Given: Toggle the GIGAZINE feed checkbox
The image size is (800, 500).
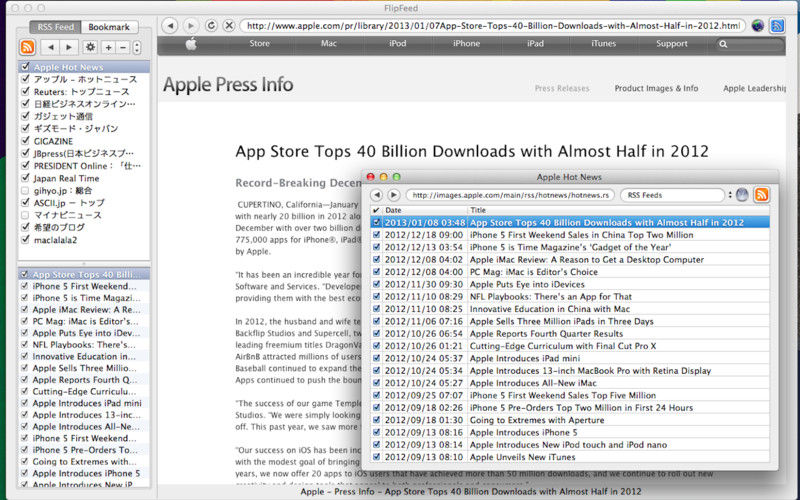Looking at the screenshot, I should tap(26, 141).
